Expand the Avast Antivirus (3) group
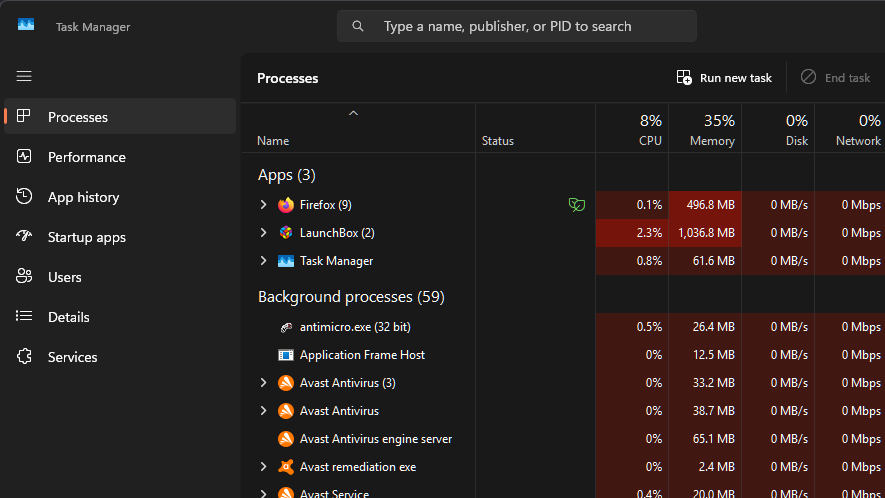This screenshot has width=885, height=498. pyautogui.click(x=263, y=383)
